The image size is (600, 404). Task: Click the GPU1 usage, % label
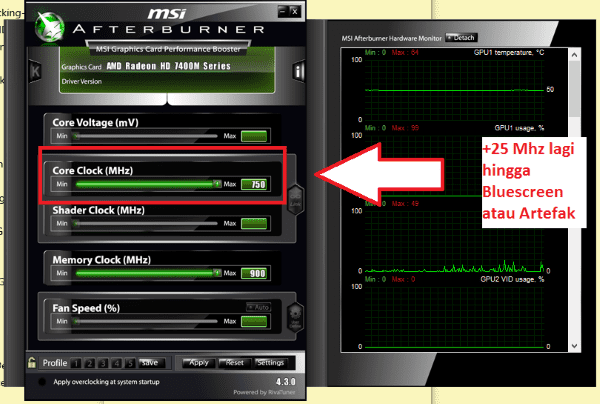[x=519, y=128]
